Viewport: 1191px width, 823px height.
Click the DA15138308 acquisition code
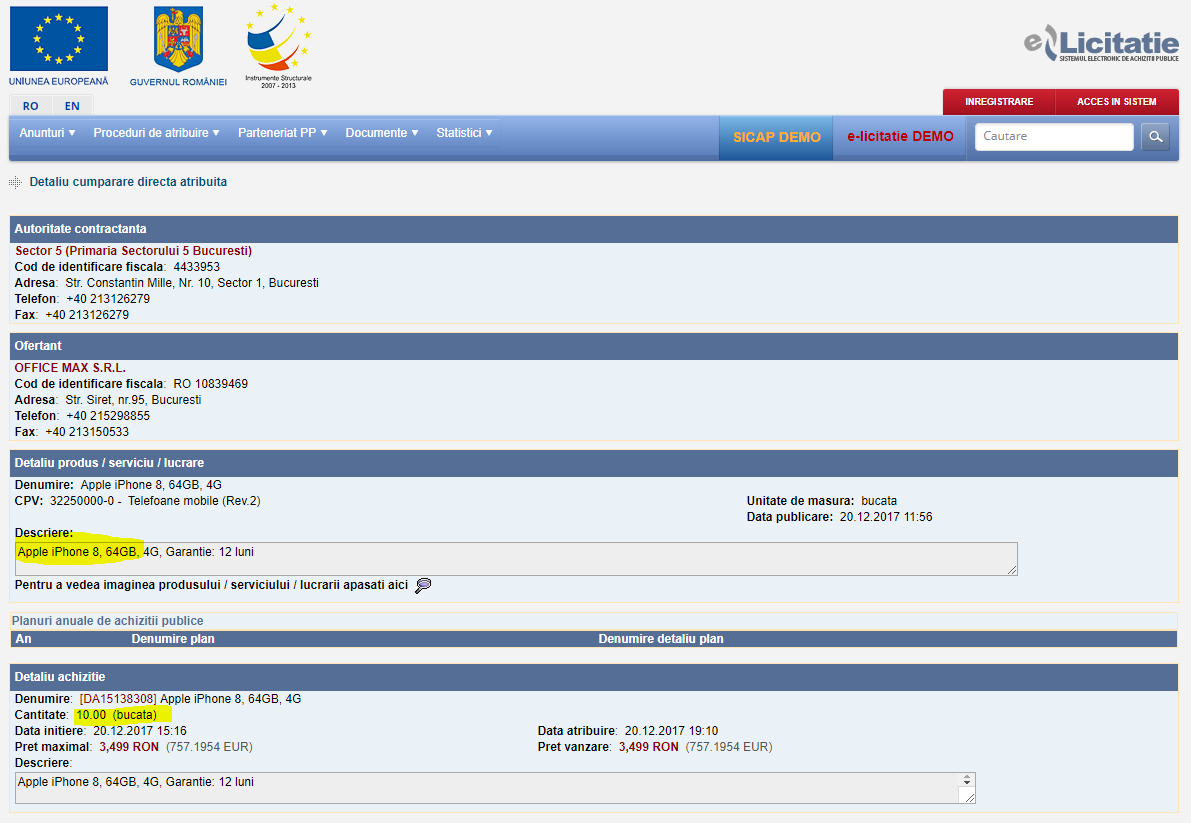click(118, 698)
